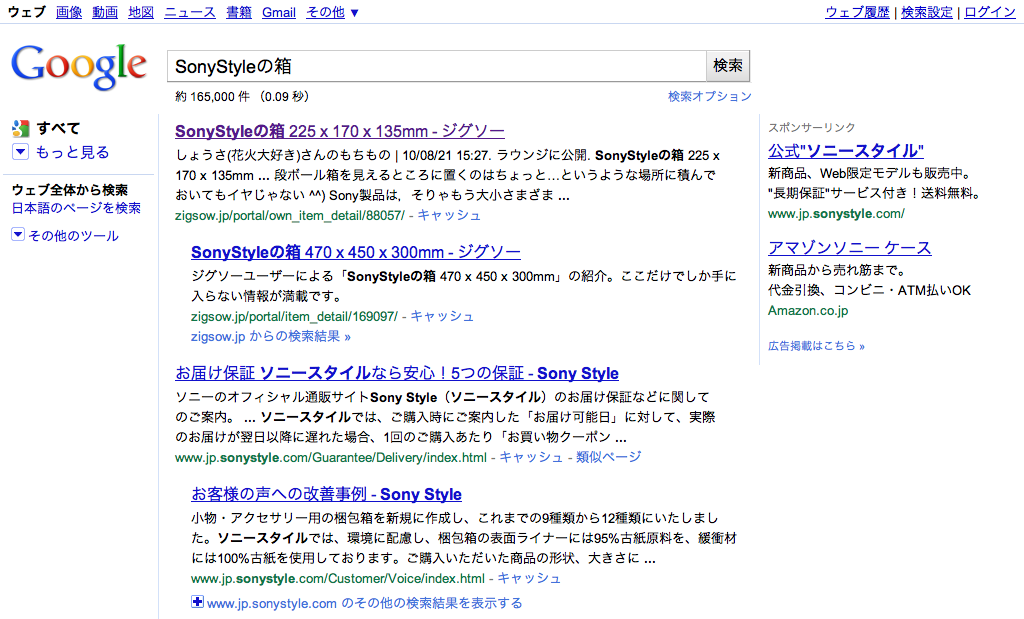
Task: Open cached version of Customer/Voice result
Action: pos(529,579)
